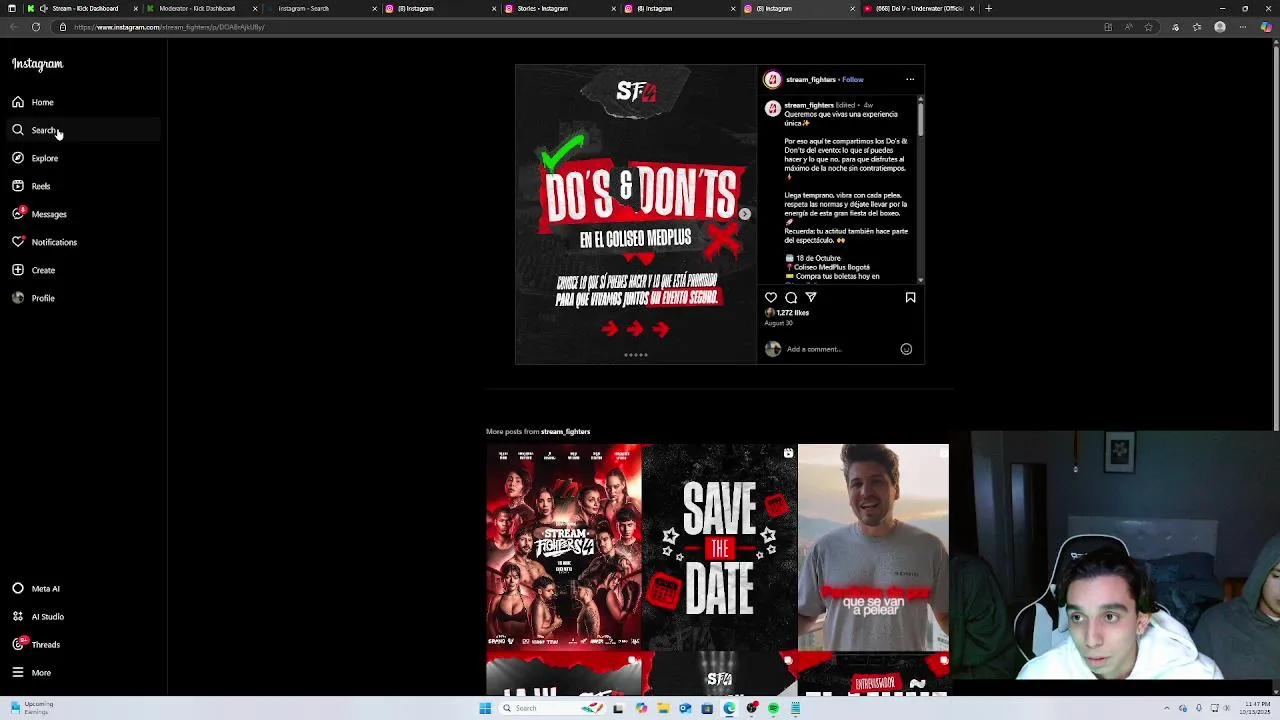Open Notifications heart icon in sidebar
Viewport: 1280px width, 720px height.
[x=18, y=242]
